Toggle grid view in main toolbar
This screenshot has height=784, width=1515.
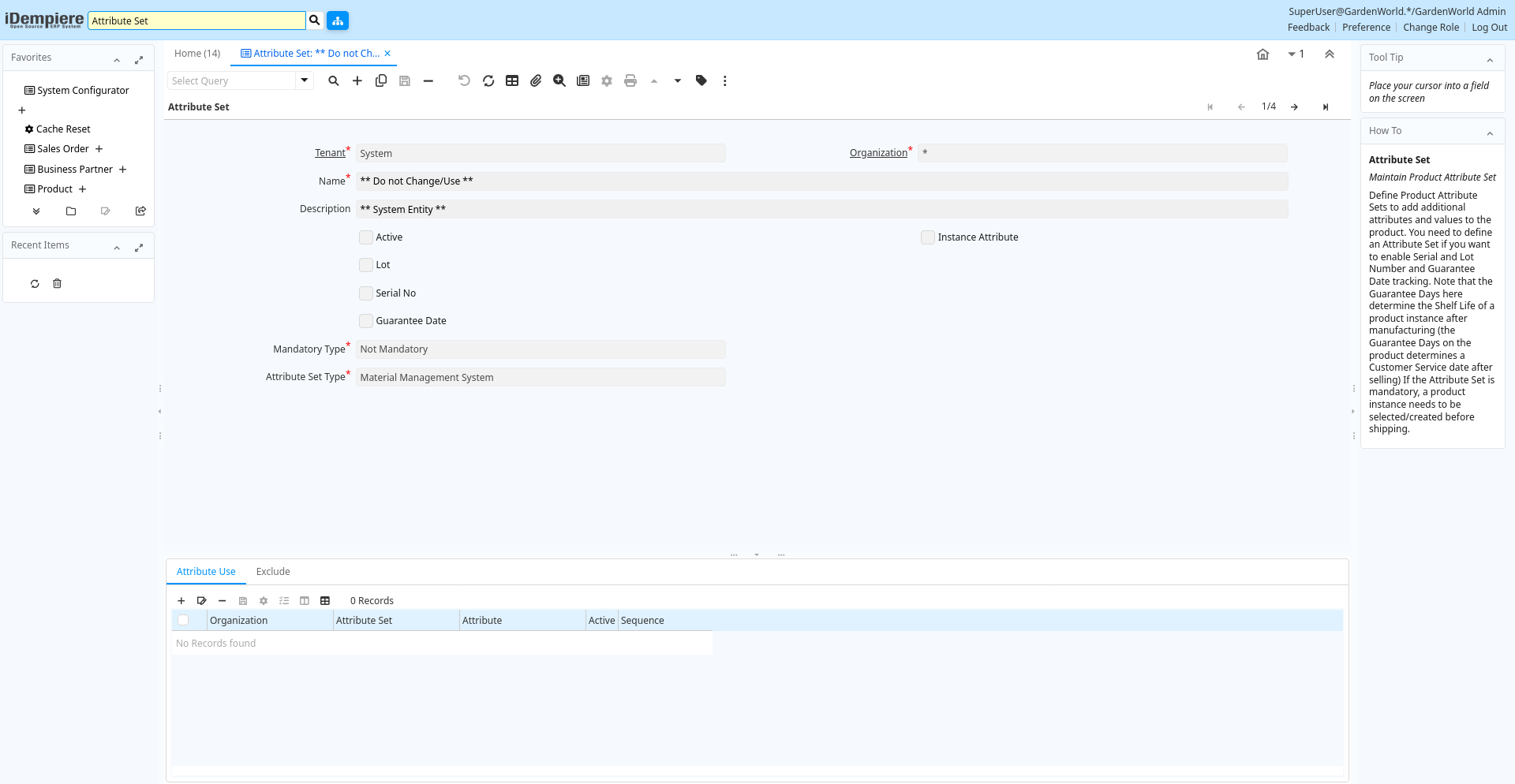tap(512, 80)
